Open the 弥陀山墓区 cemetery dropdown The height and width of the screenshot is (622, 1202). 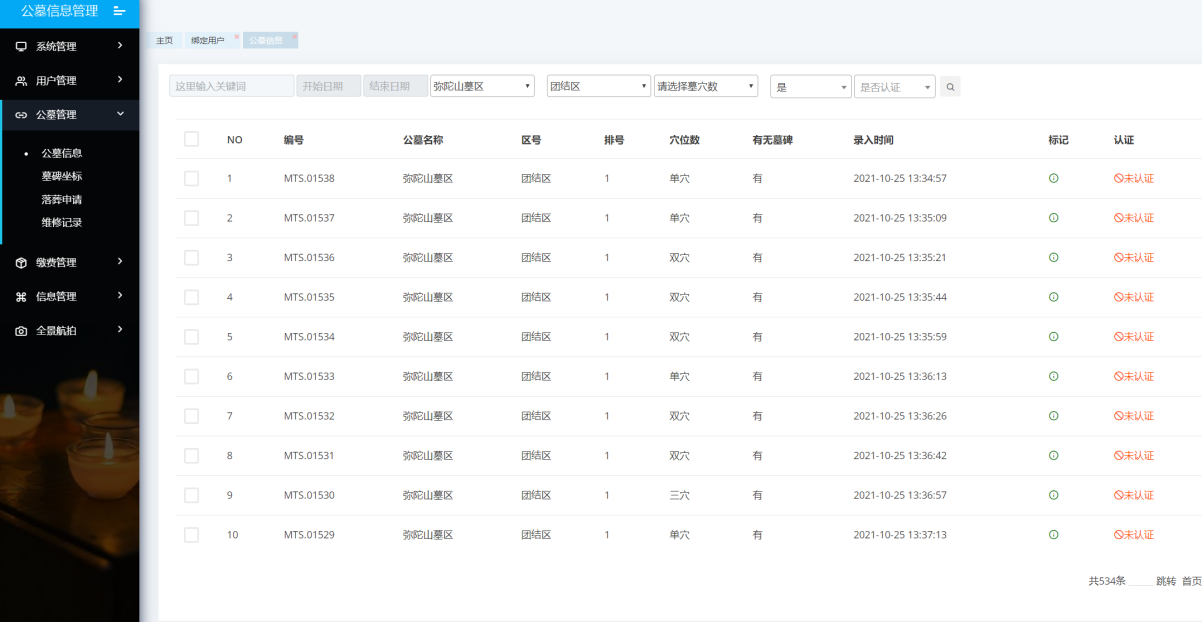click(482, 86)
